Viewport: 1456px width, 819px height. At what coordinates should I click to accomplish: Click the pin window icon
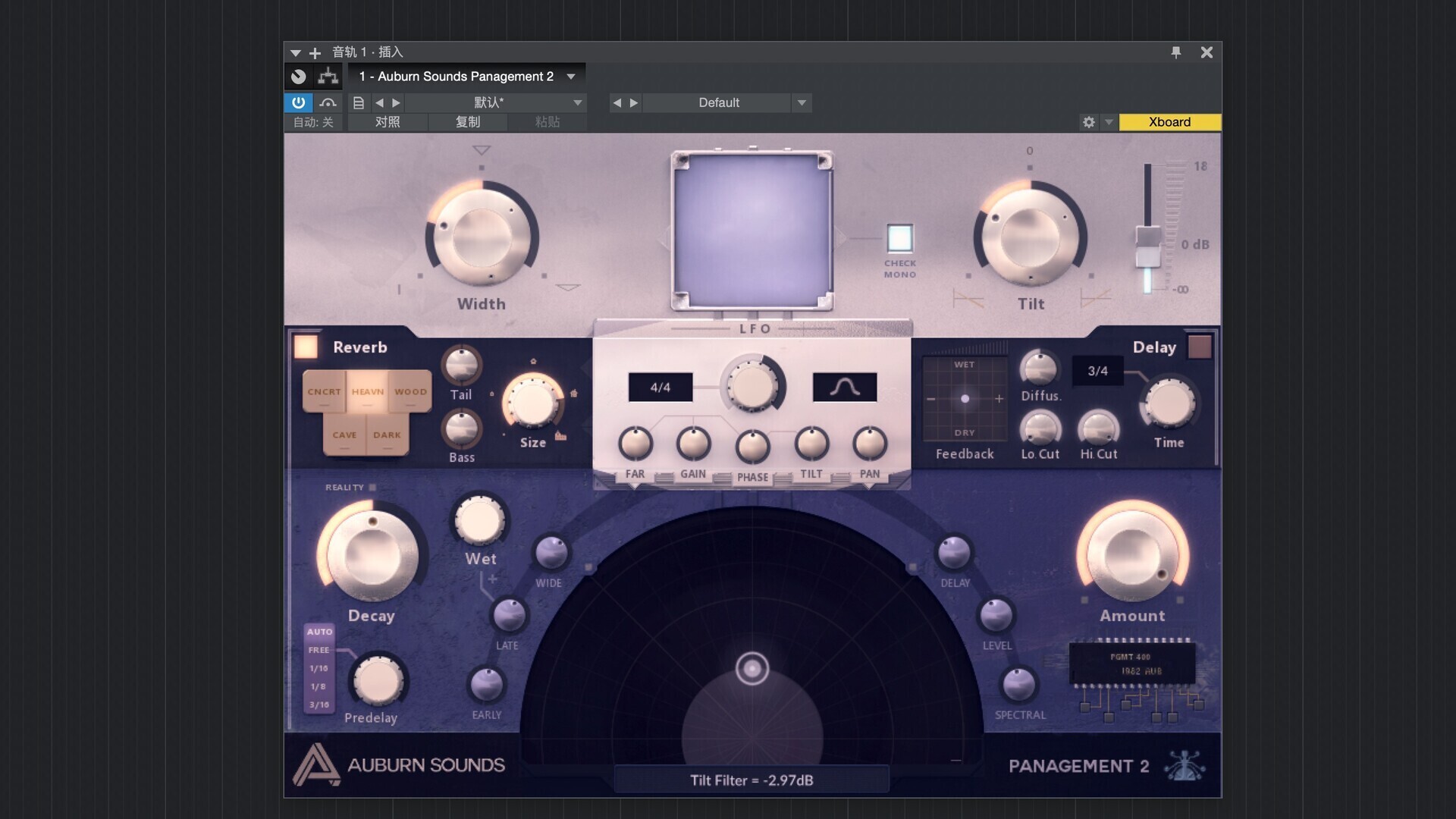point(1176,52)
